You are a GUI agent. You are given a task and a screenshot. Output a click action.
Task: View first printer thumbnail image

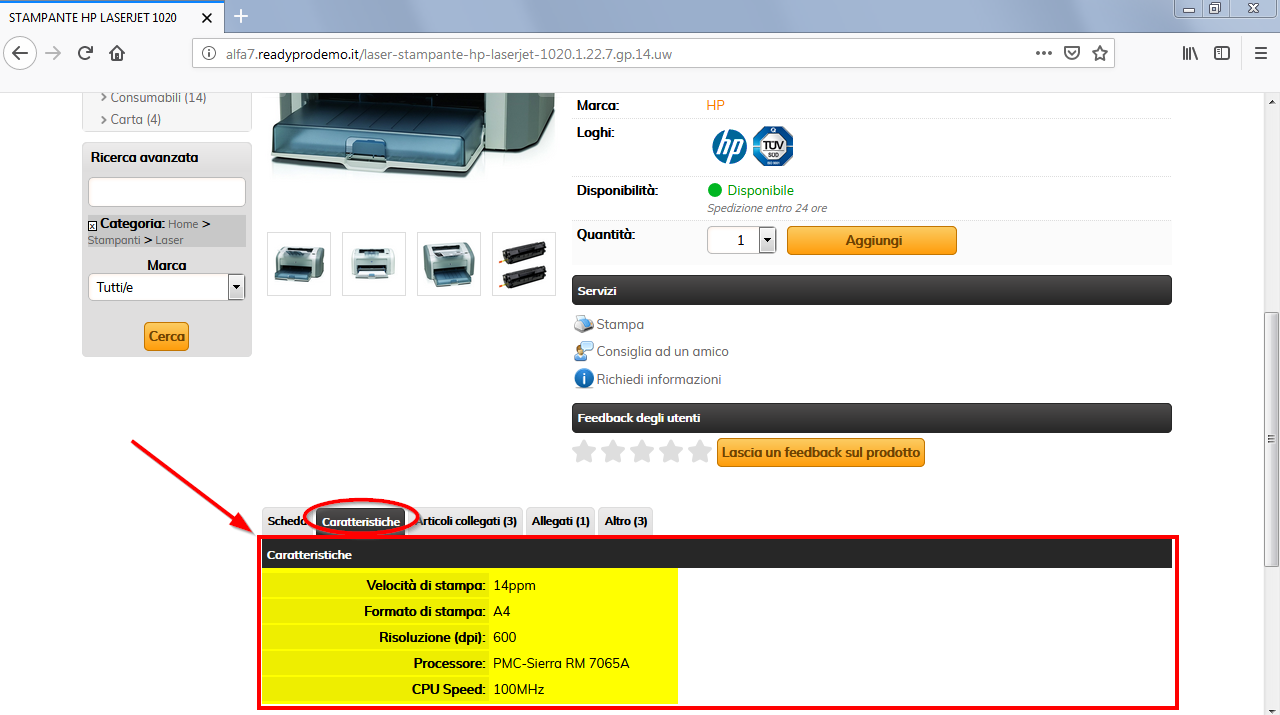(x=299, y=264)
